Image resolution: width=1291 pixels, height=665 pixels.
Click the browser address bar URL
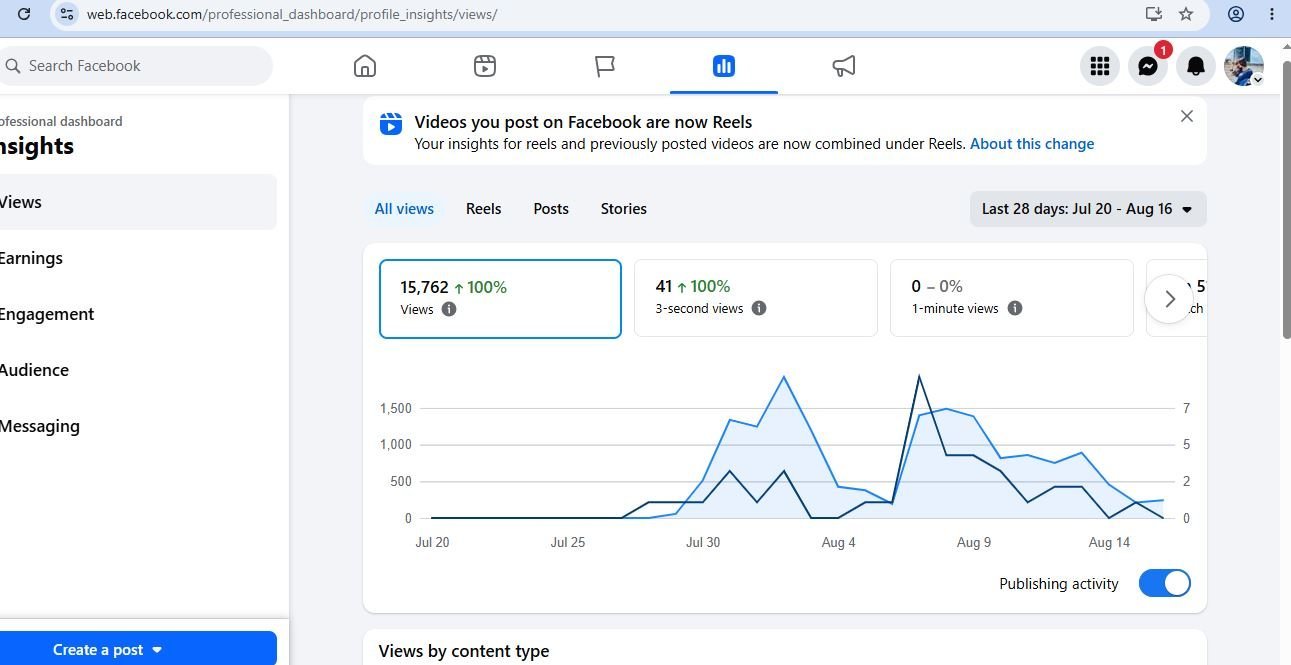[x=292, y=14]
